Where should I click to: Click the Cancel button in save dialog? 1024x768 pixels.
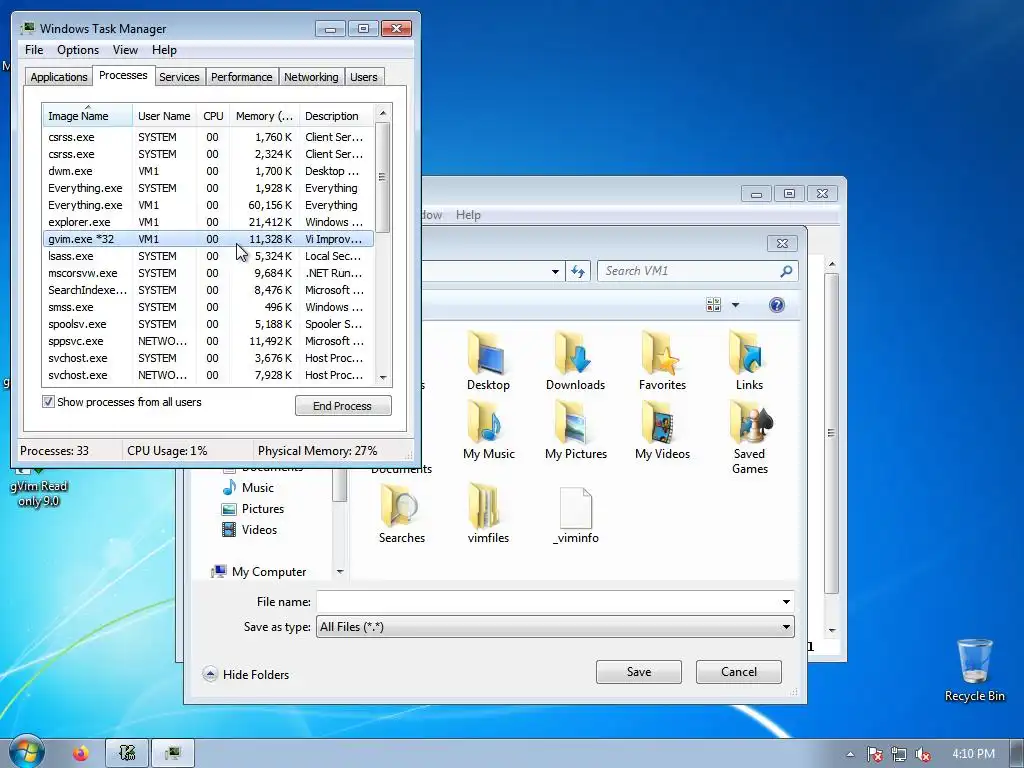coord(739,671)
